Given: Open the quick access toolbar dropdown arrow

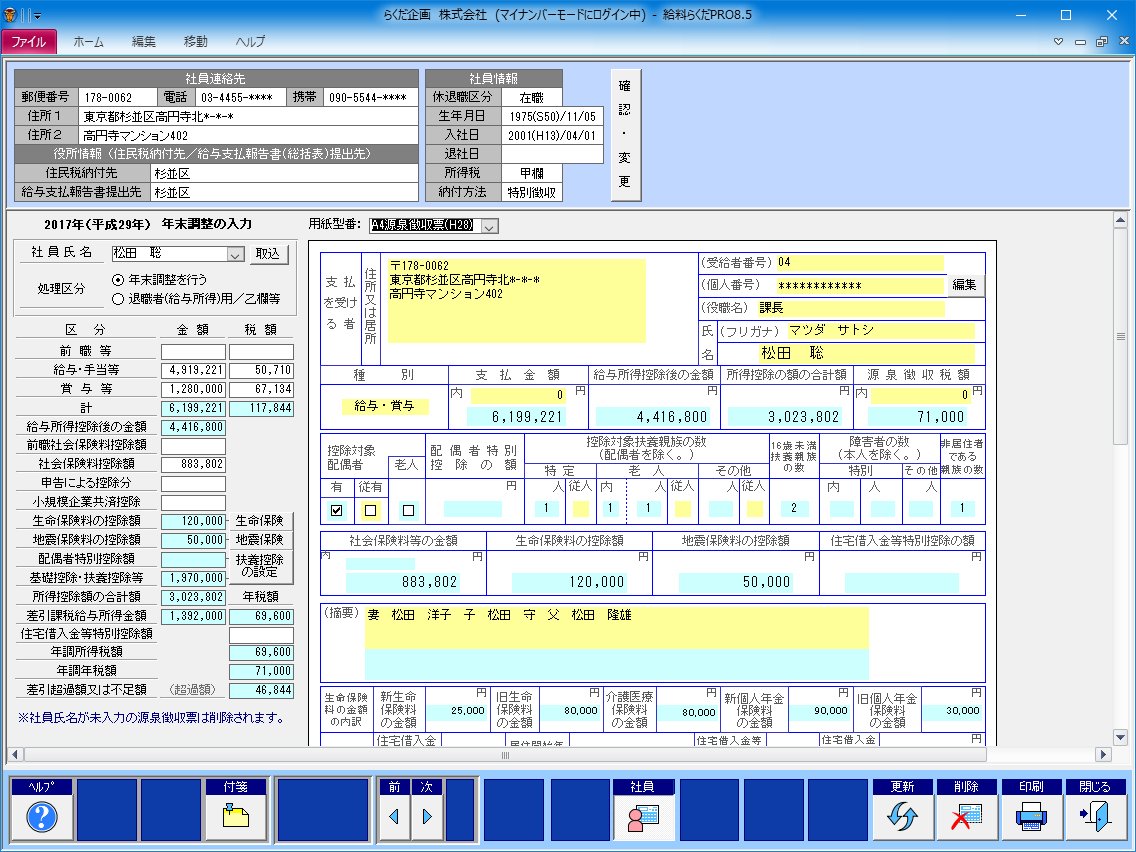Looking at the screenshot, I should point(38,15).
